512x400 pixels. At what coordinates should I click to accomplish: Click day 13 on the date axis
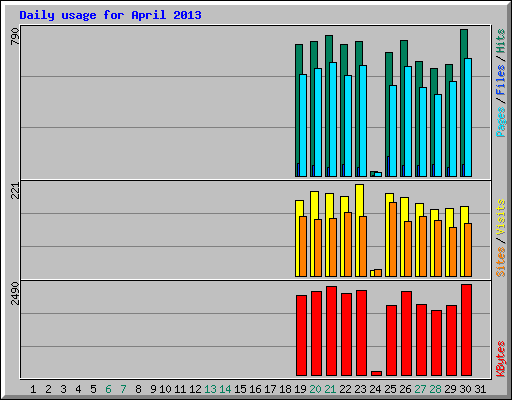210,389
